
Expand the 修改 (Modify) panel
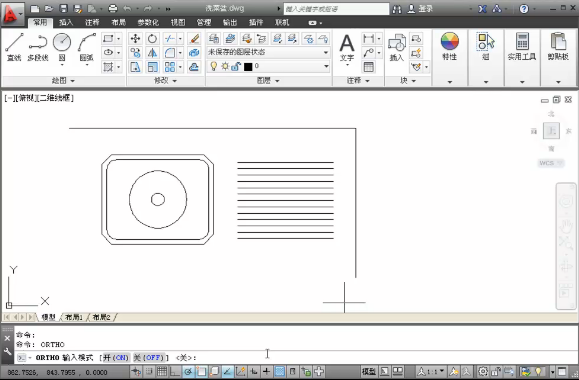[165, 81]
